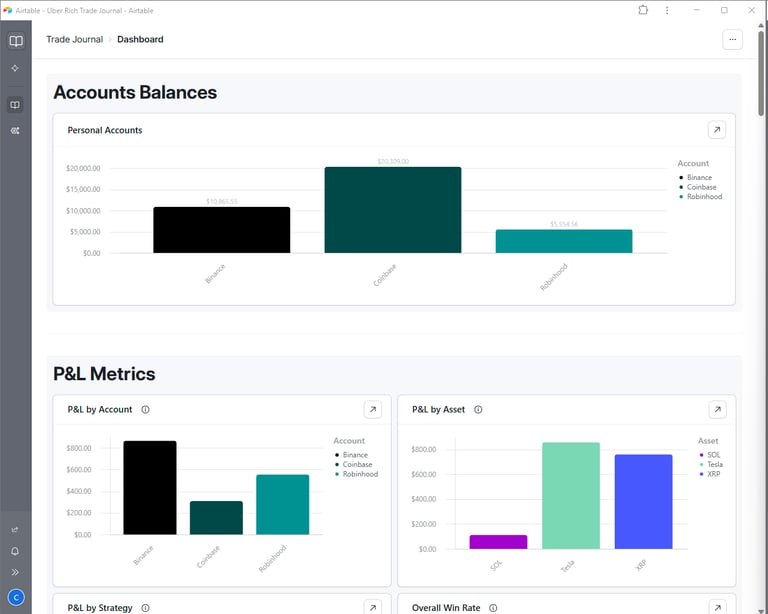This screenshot has width=768, height=614.
Task: Click the SOL bar in P&L by Asset
Action: pyautogui.click(x=498, y=542)
